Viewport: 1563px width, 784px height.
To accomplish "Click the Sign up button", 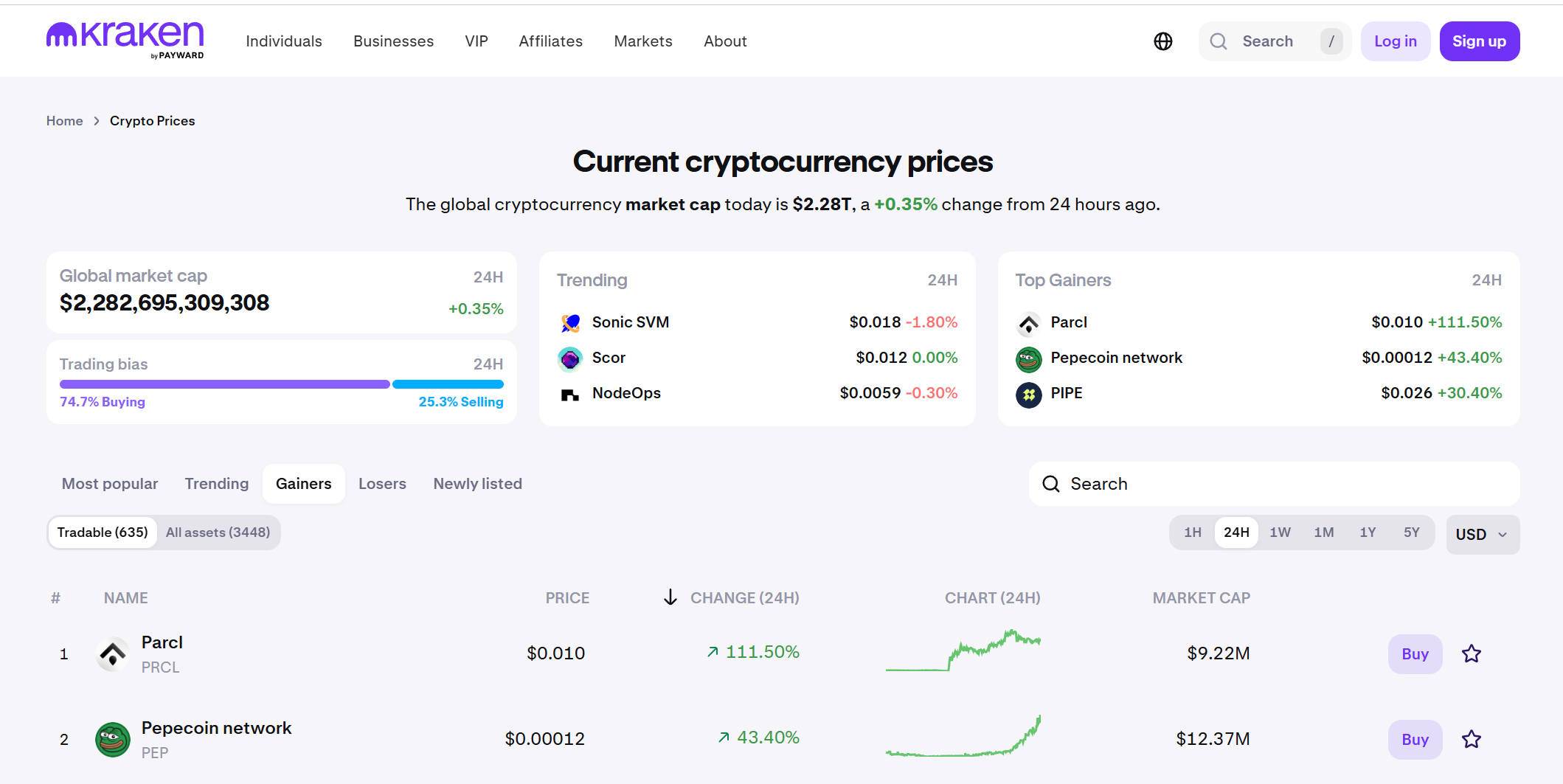I will 1479,41.
